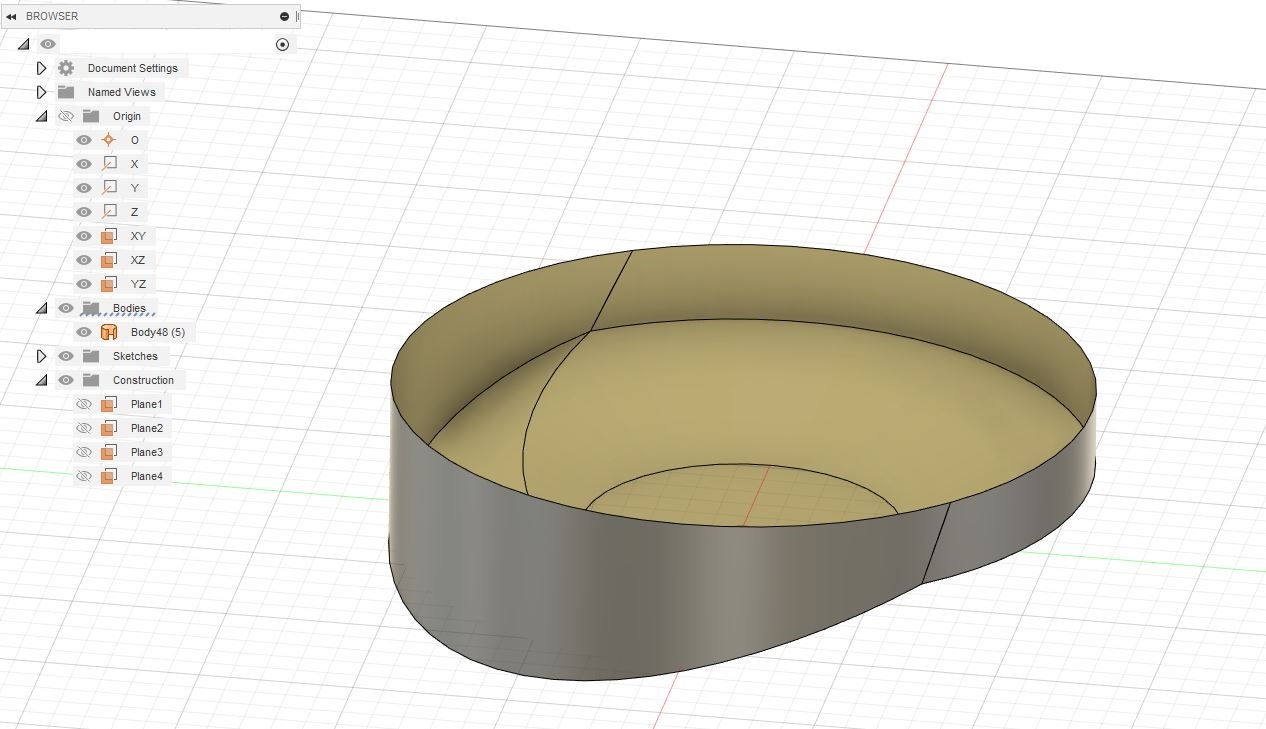Click the Named Views folder icon
The image size is (1266, 729).
[66, 92]
